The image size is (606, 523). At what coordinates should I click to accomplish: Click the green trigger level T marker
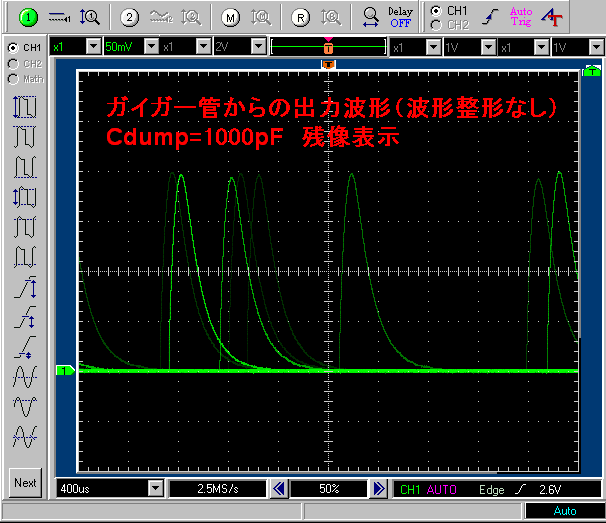(592, 71)
